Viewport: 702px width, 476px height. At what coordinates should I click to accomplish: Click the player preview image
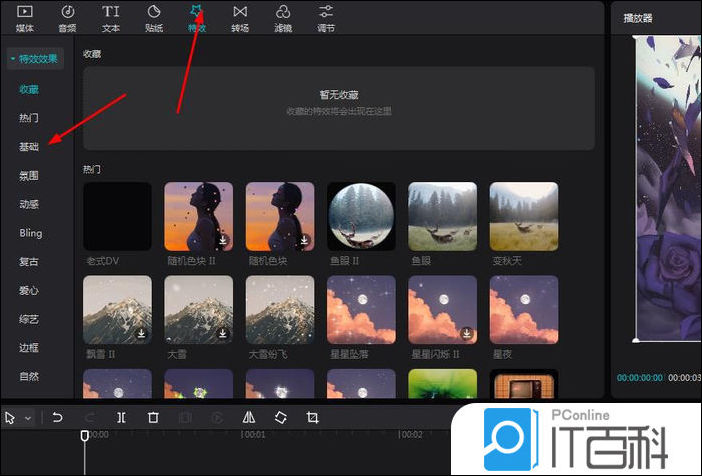(x=668, y=188)
